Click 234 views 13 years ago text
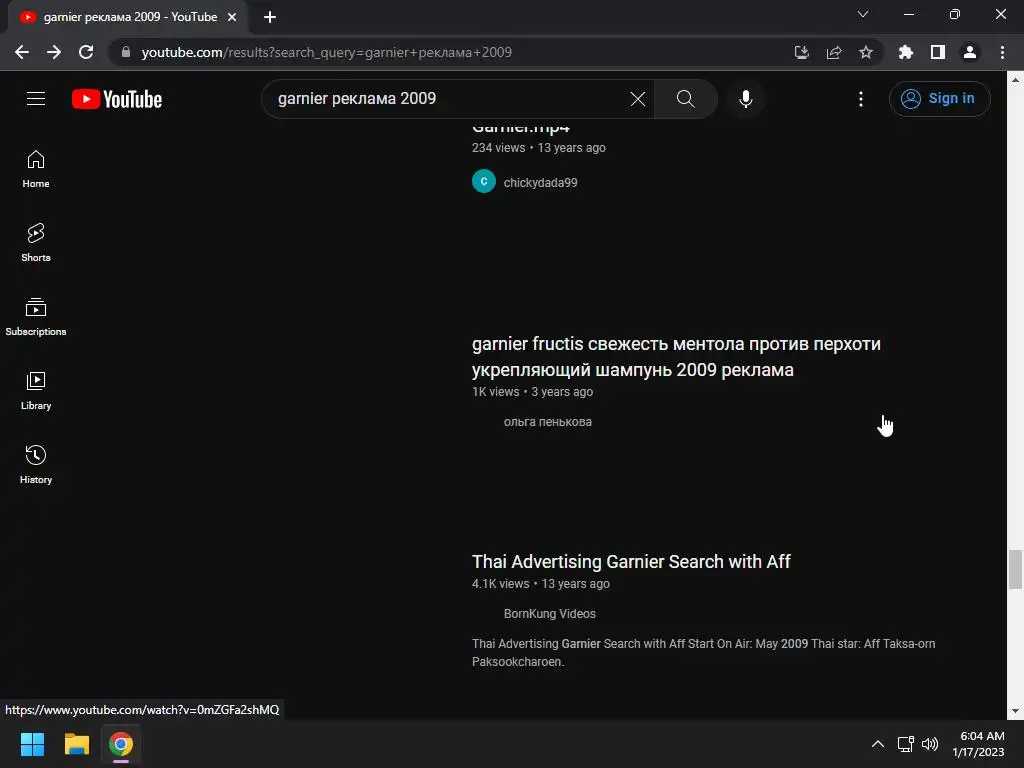Viewport: 1024px width, 768px height. coord(539,148)
